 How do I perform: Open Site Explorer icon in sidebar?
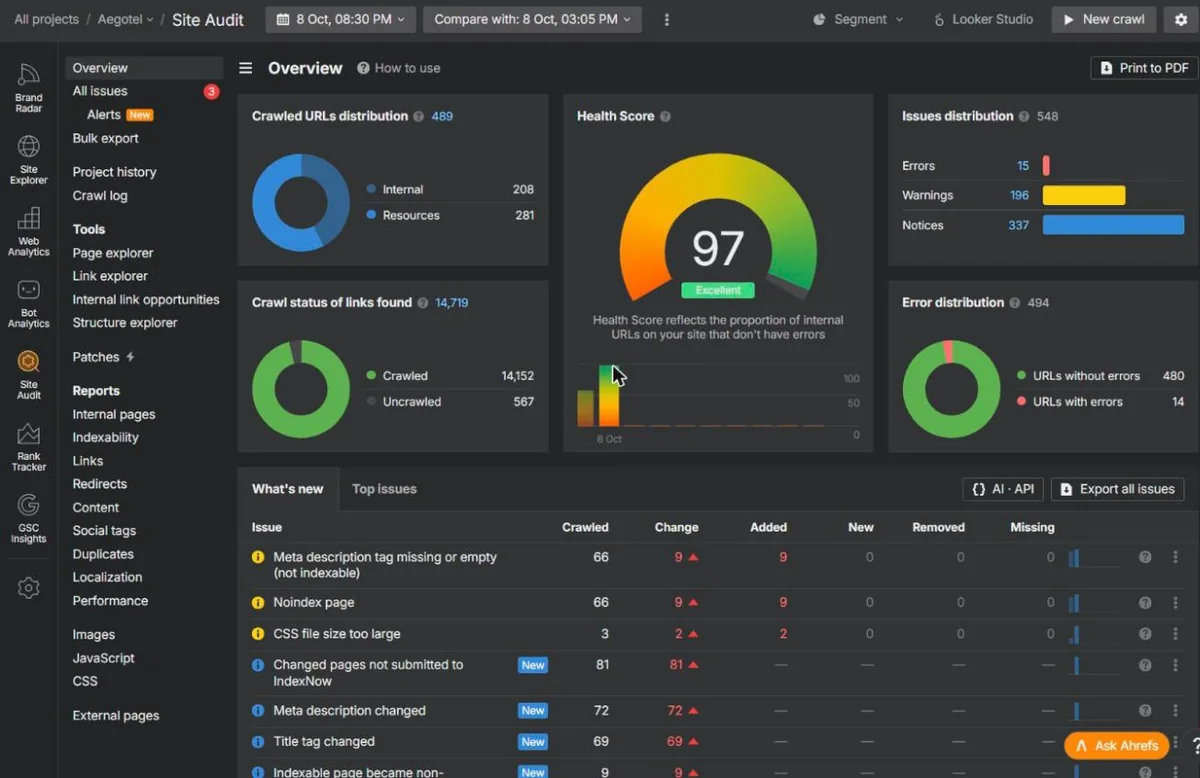coord(28,159)
